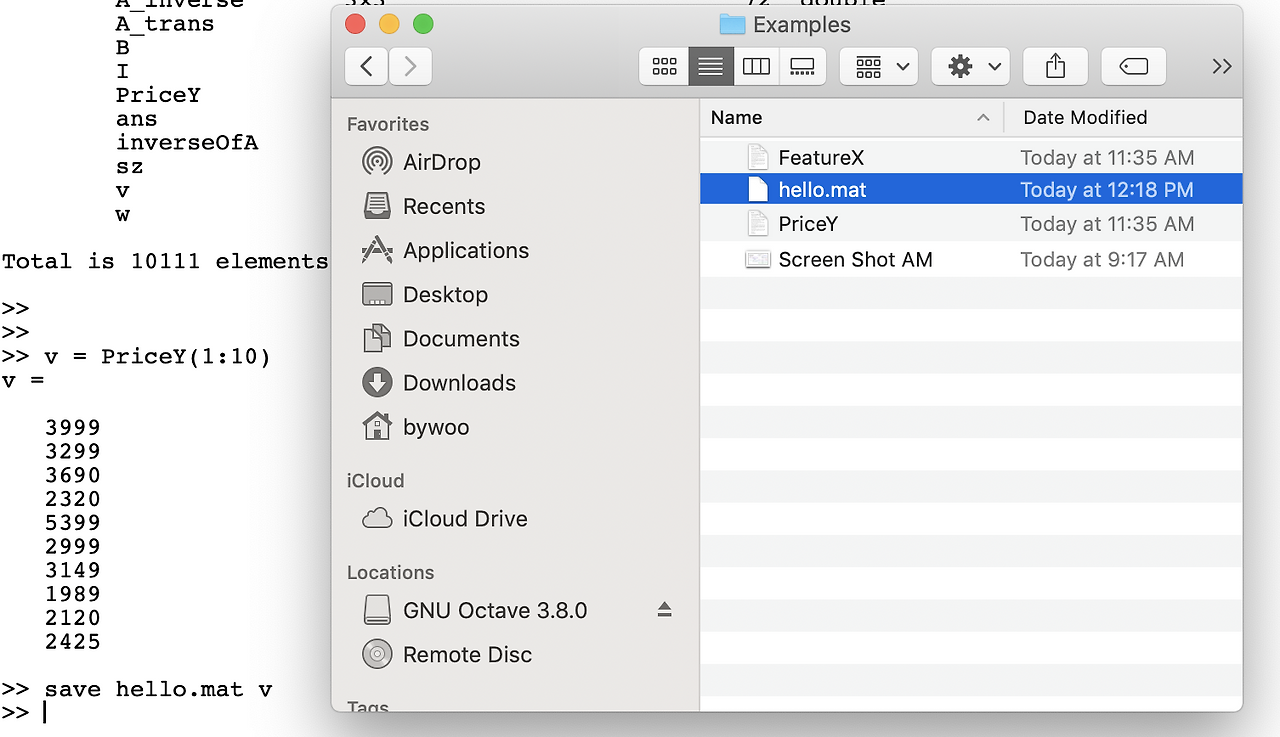Viewport: 1280px width, 737px height.
Task: Go to iCloud Drive
Action: click(464, 519)
